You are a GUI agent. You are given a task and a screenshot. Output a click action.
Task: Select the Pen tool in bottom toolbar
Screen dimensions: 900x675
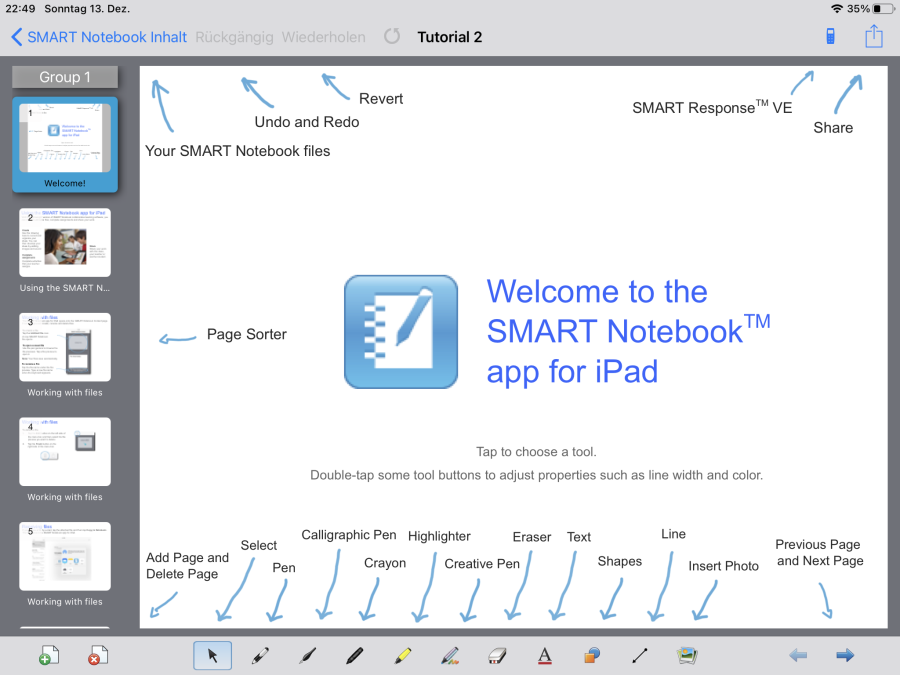[259, 656]
